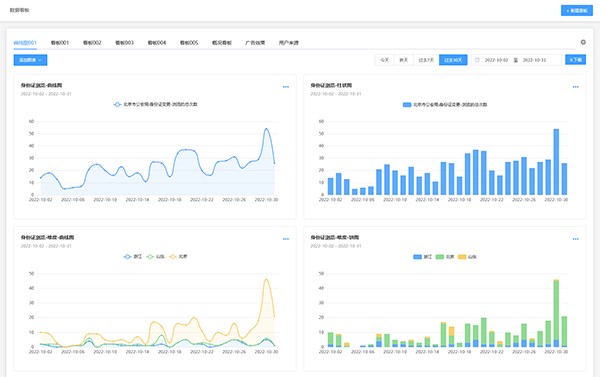Toggle 浙江 series in bottom-left line chart legend
The height and width of the screenshot is (377, 600).
click(132, 256)
